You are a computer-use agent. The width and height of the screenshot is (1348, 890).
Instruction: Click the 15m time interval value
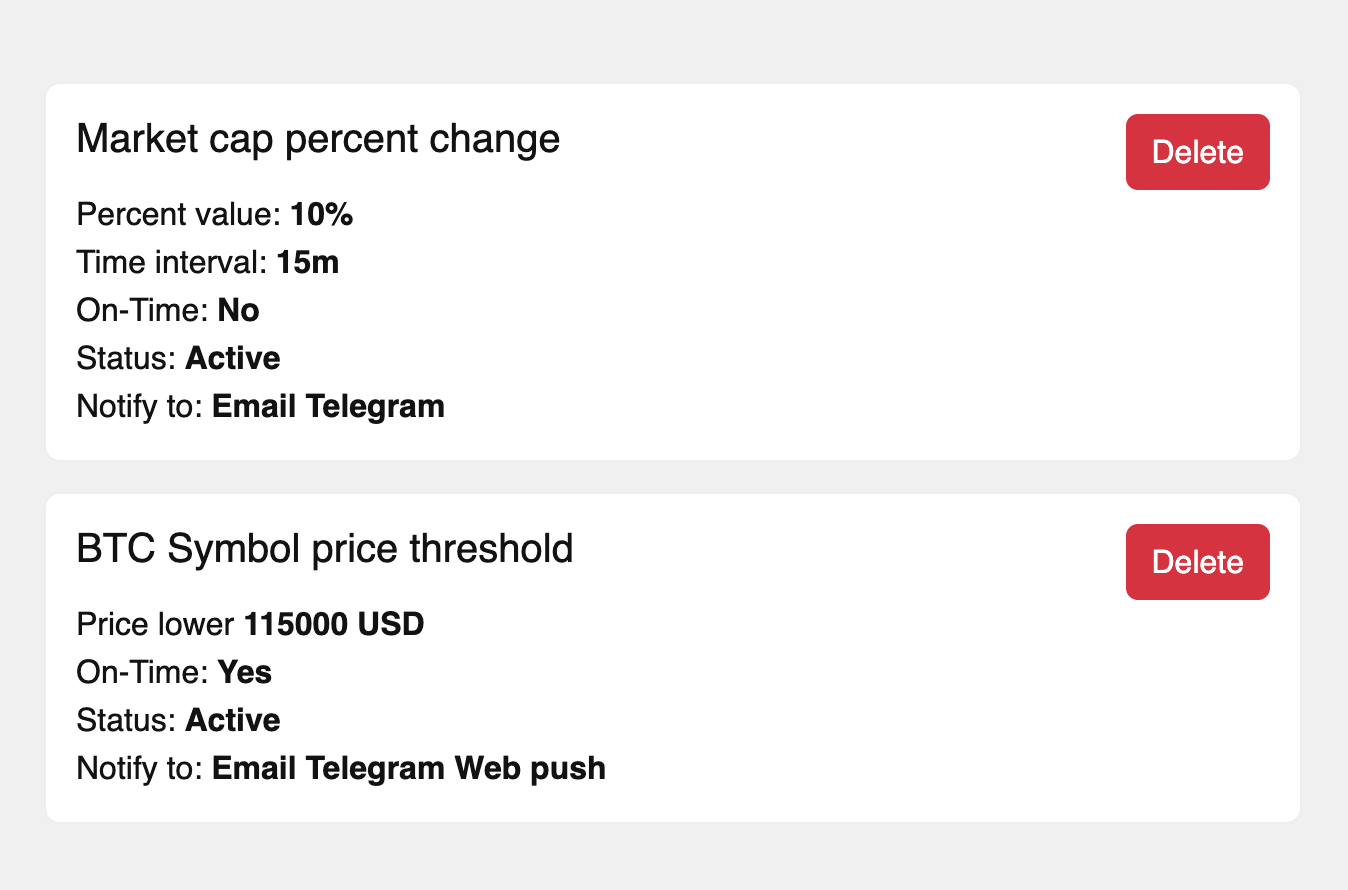[308, 263]
